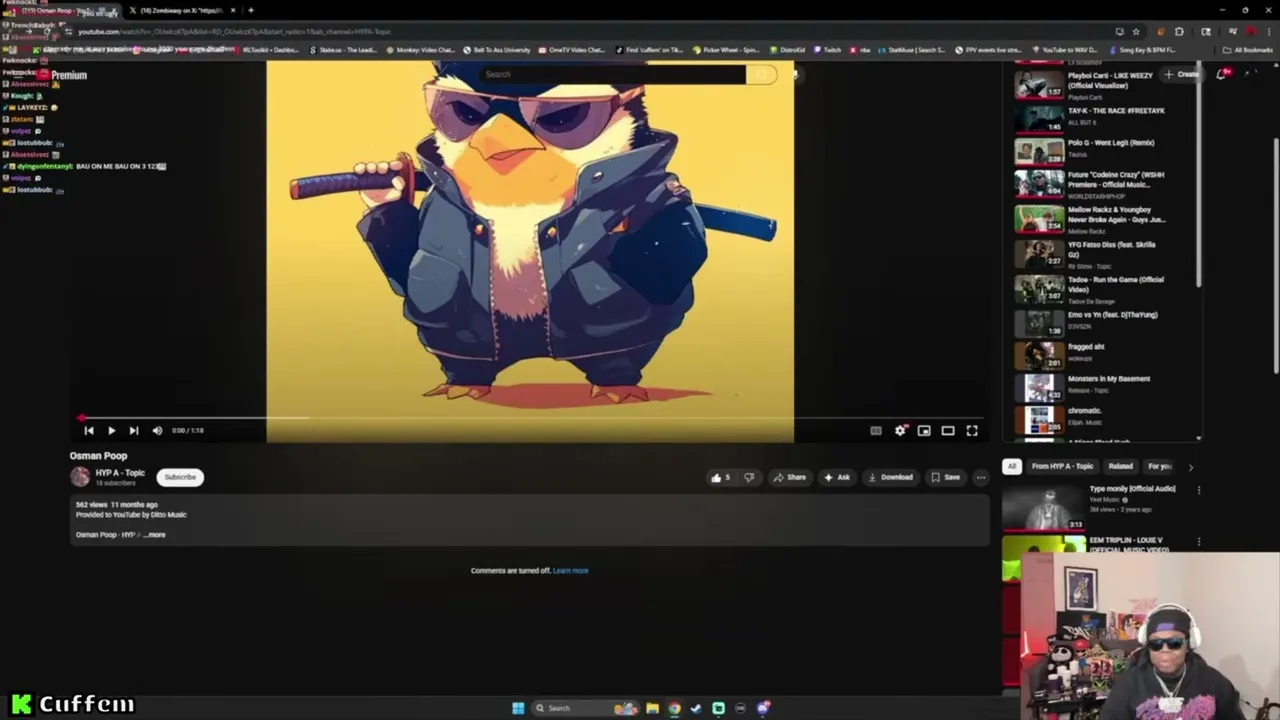This screenshot has width=1280, height=720.
Task: Open the more actions menu under the video
Action: [x=981, y=477]
